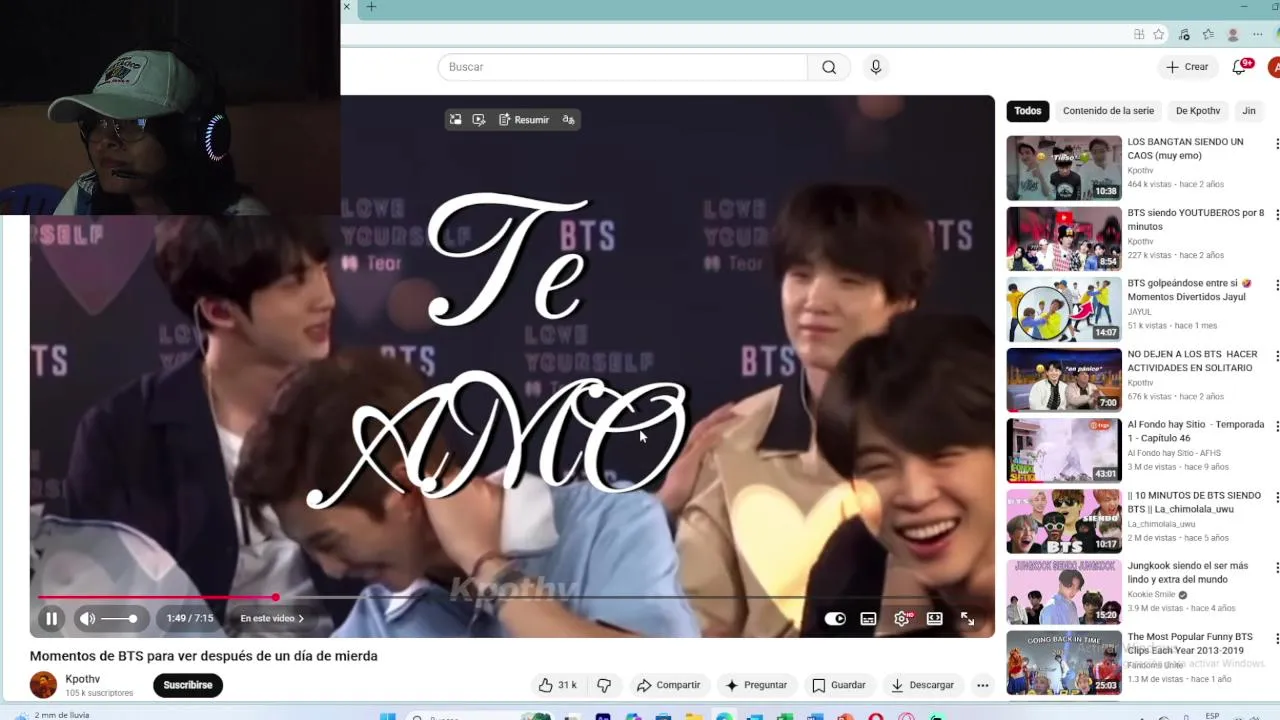This screenshot has height=720, width=1280.
Task: Click the dislike thumbs-down icon
Action: click(x=604, y=685)
